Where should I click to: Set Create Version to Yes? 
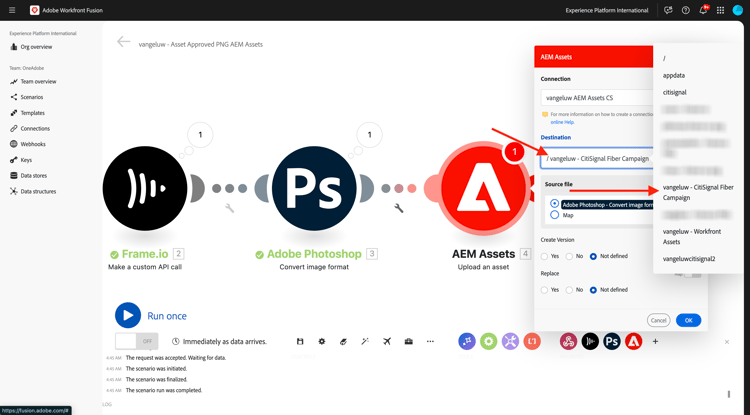(544, 256)
